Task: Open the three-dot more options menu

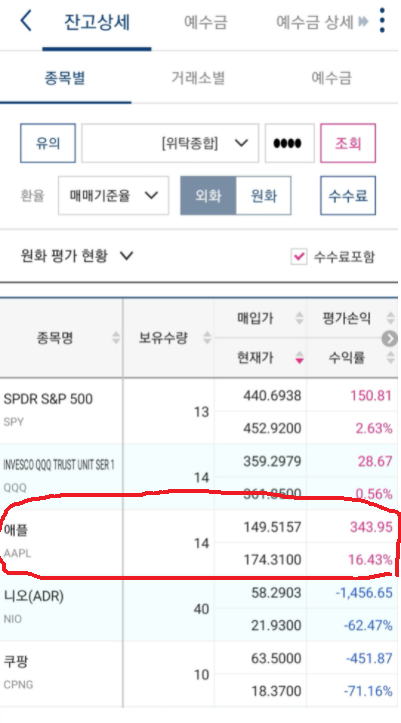Action: 382,21
